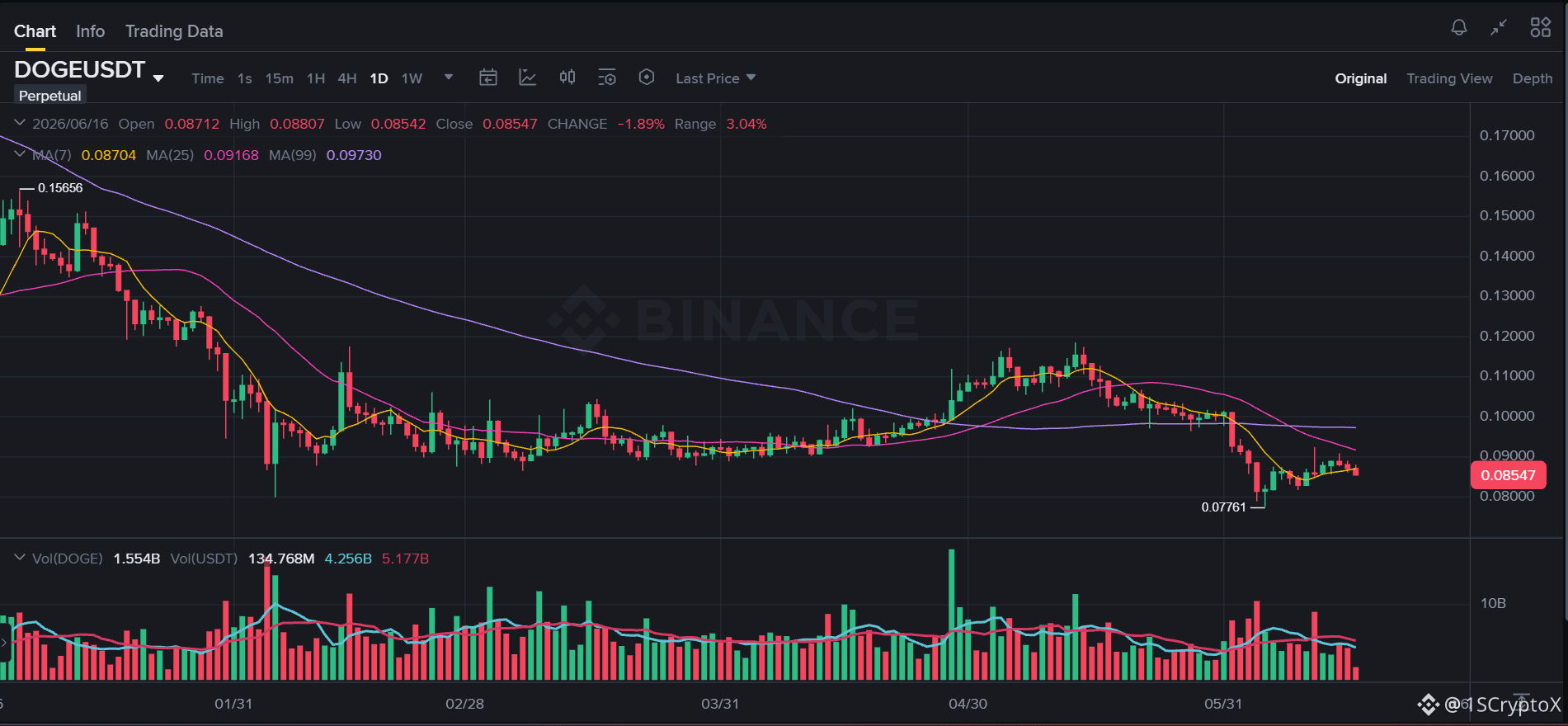Switch to the Chart tab
This screenshot has width=1568, height=726.
(x=35, y=31)
